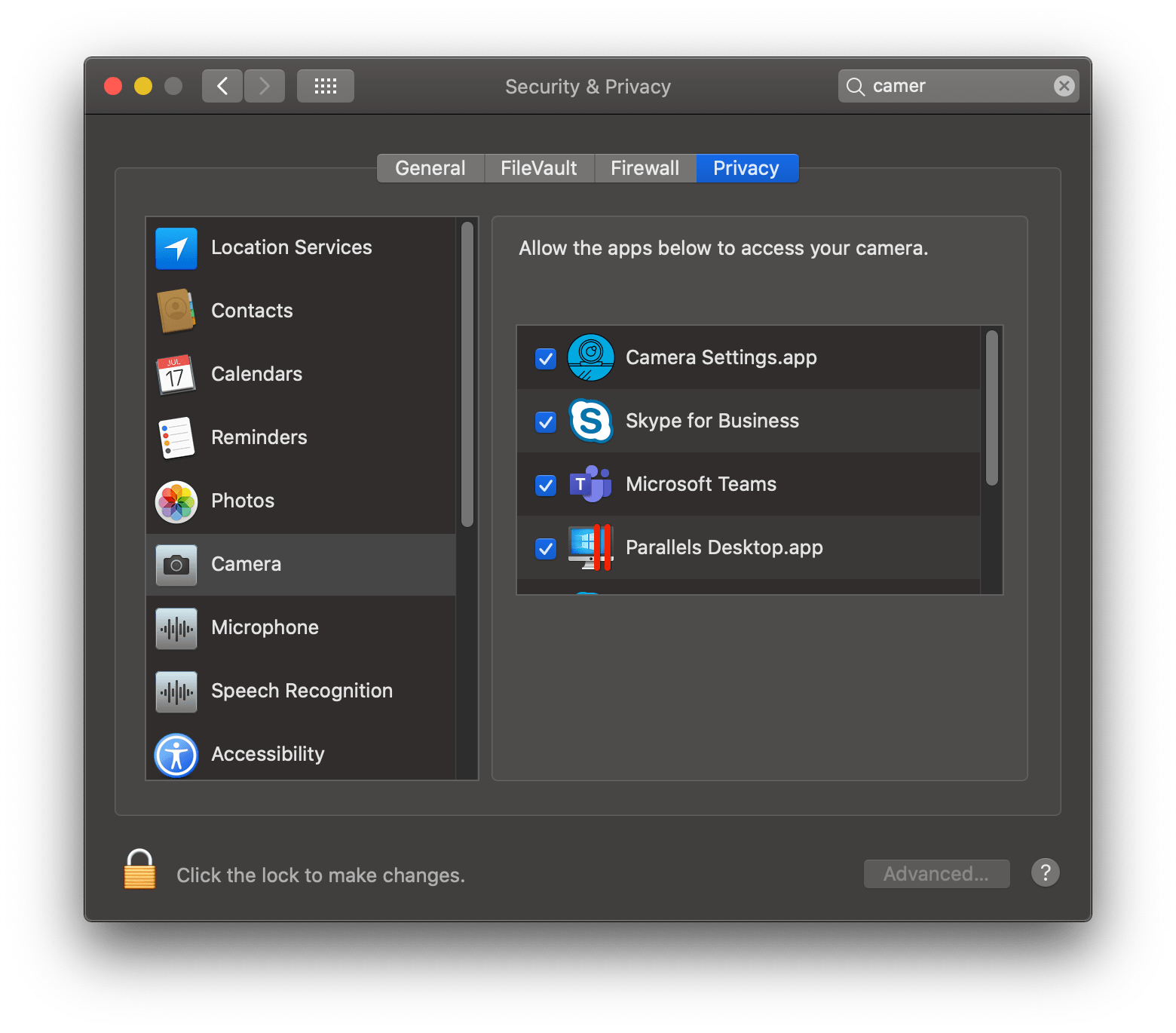This screenshot has height=1033, width=1176.
Task: Disable camera access for Microsoft Teams
Action: 545,486
